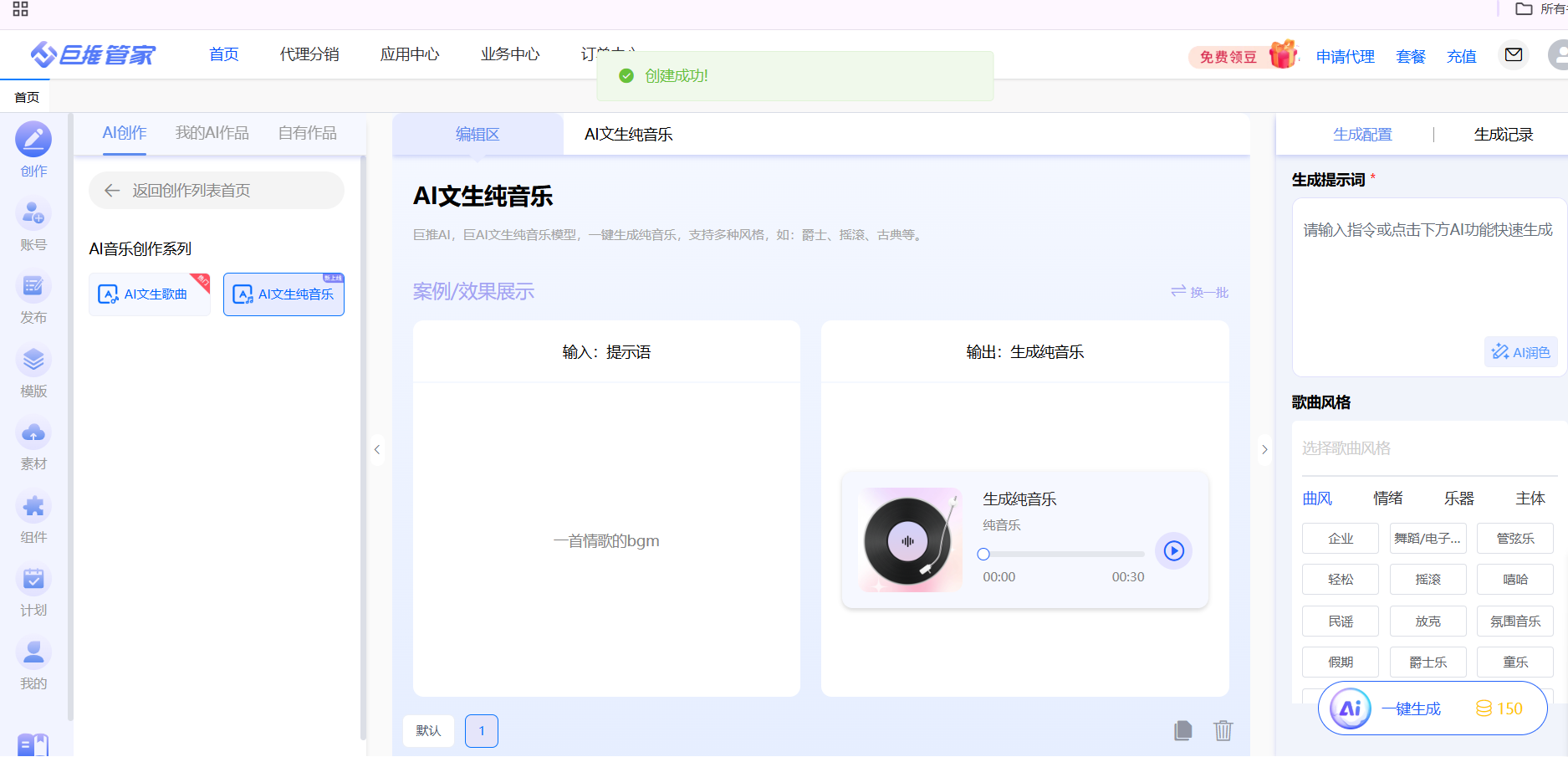Open the 选择歌曲风格 selection field
The width and height of the screenshot is (1568, 757).
click(1428, 448)
